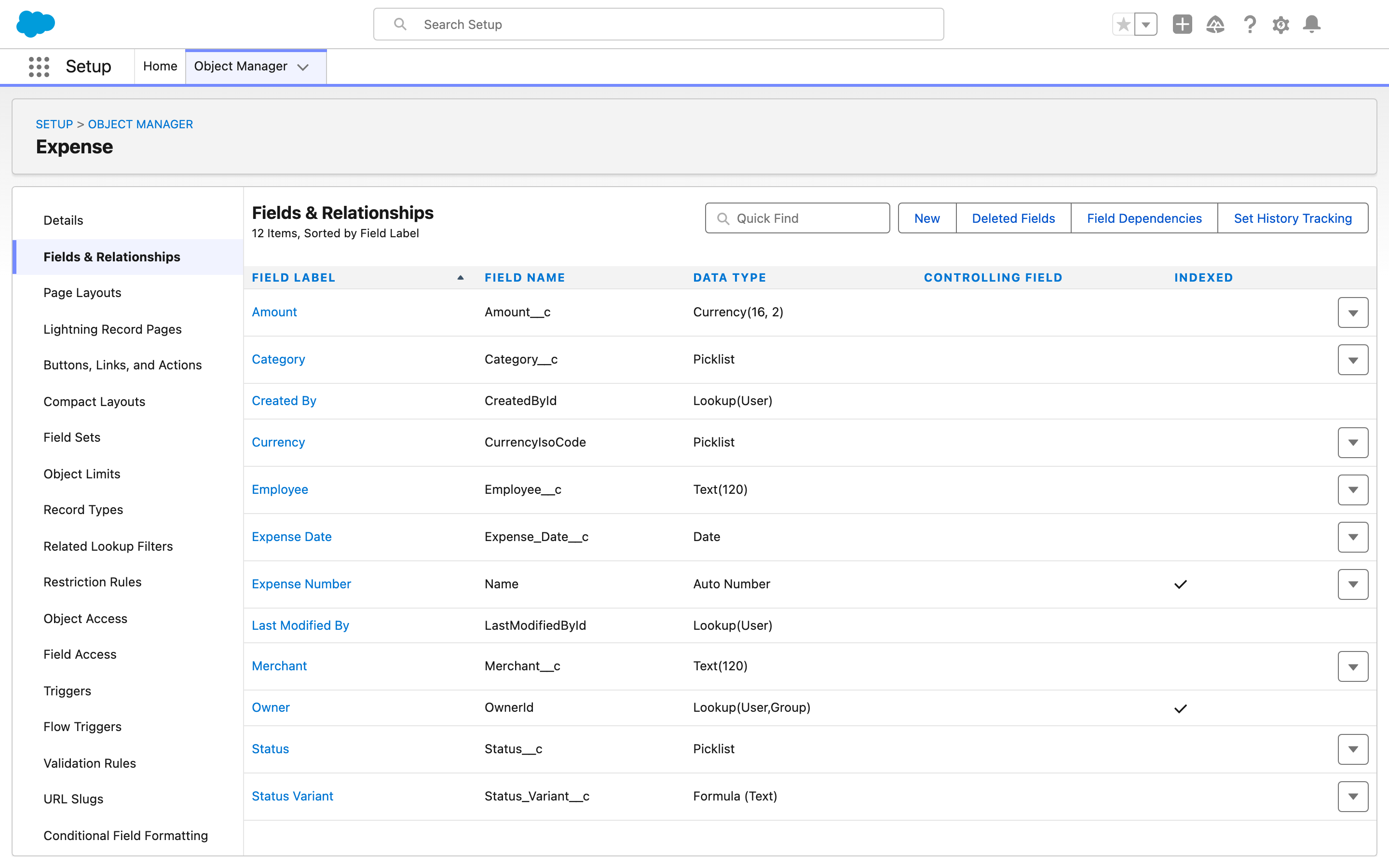Viewport: 1389px width, 868px height.
Task: Select the Object Manager tab
Action: pos(241,66)
